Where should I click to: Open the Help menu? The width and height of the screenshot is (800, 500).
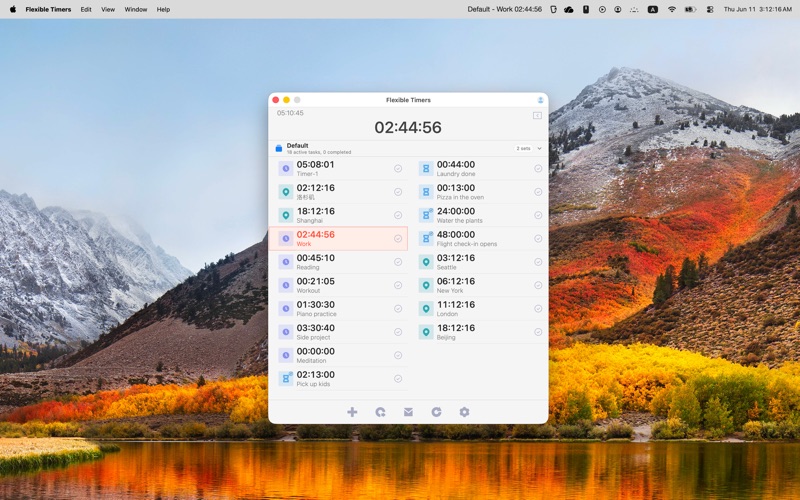click(163, 9)
